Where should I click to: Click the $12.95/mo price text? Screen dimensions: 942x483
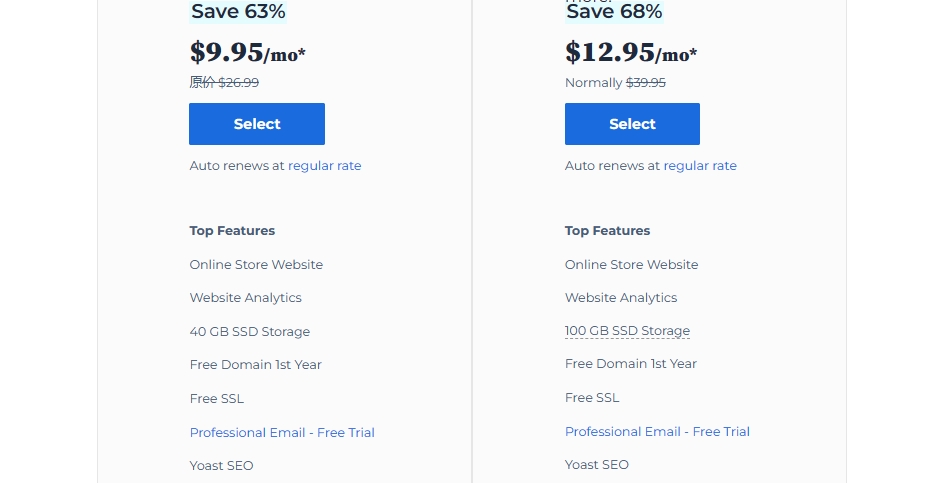click(630, 52)
